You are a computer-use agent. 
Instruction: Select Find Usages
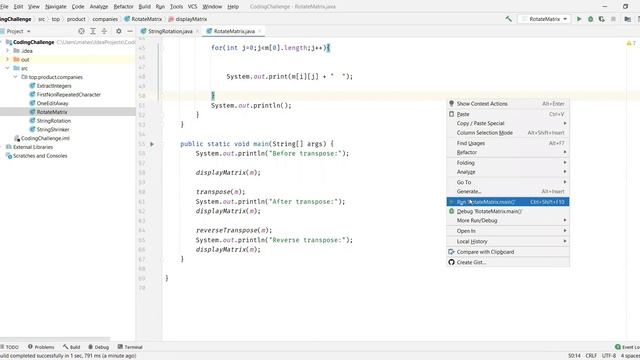508,143
